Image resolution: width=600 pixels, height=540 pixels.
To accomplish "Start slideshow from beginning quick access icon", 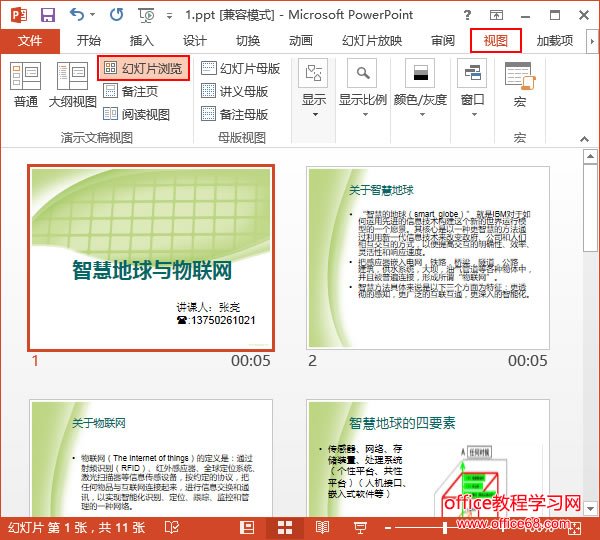I will [x=146, y=15].
